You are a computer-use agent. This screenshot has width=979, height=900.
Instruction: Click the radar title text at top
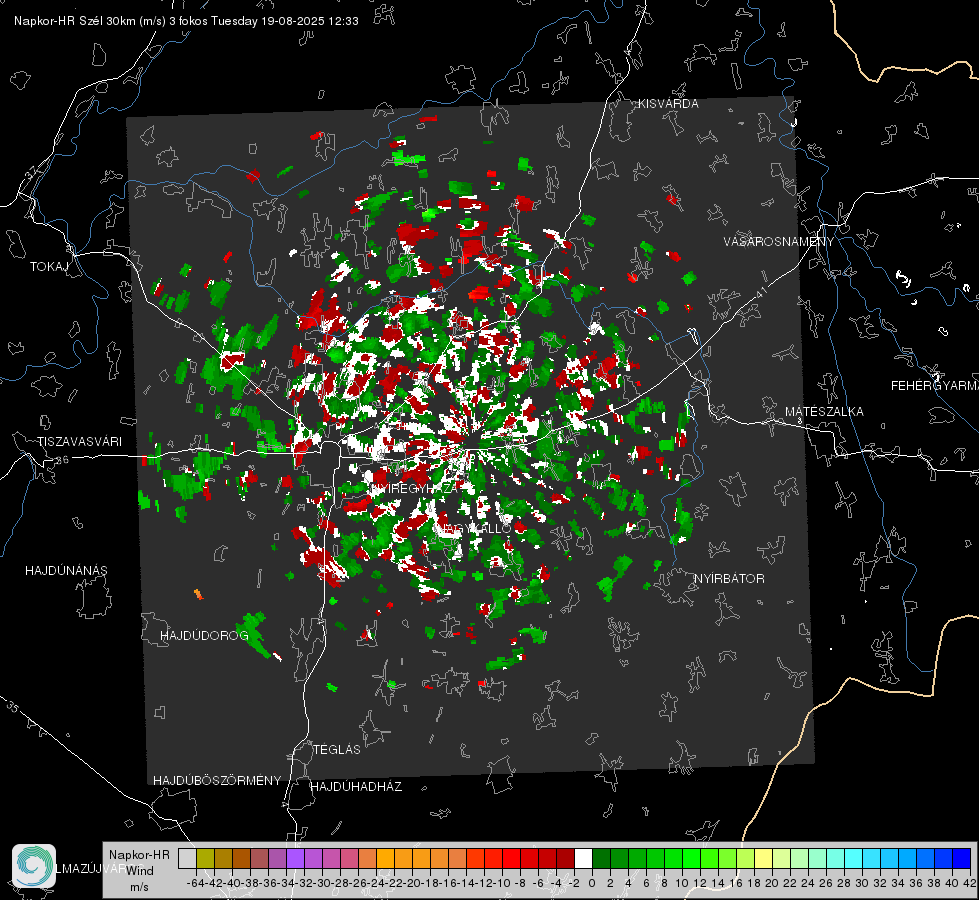(186, 21)
